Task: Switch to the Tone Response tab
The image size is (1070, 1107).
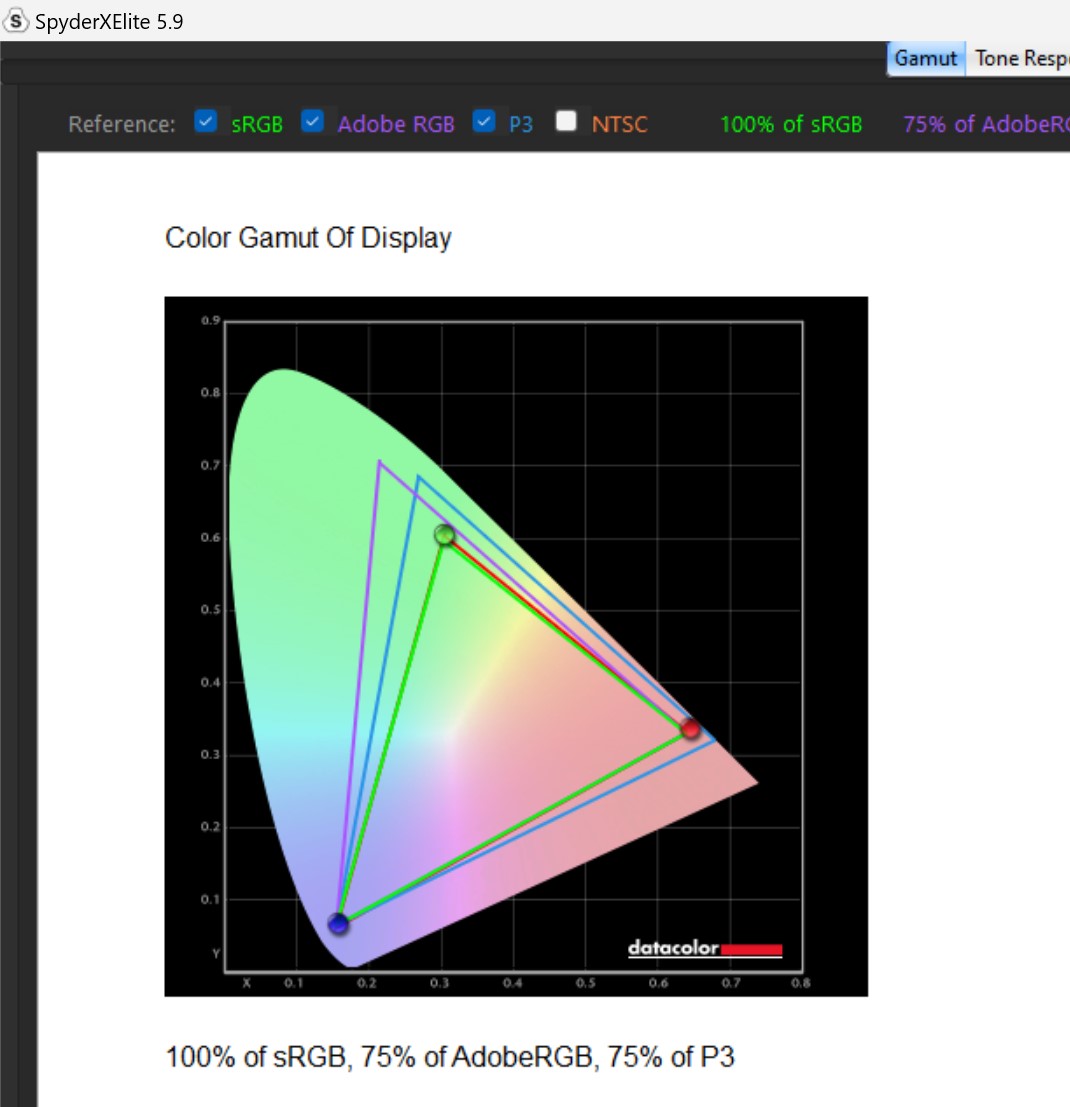Action: click(1021, 59)
